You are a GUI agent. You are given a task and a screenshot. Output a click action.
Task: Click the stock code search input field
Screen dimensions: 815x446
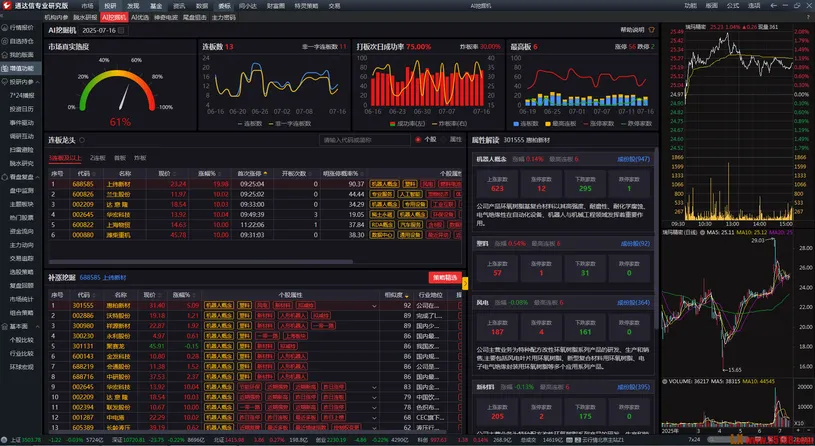click(364, 140)
